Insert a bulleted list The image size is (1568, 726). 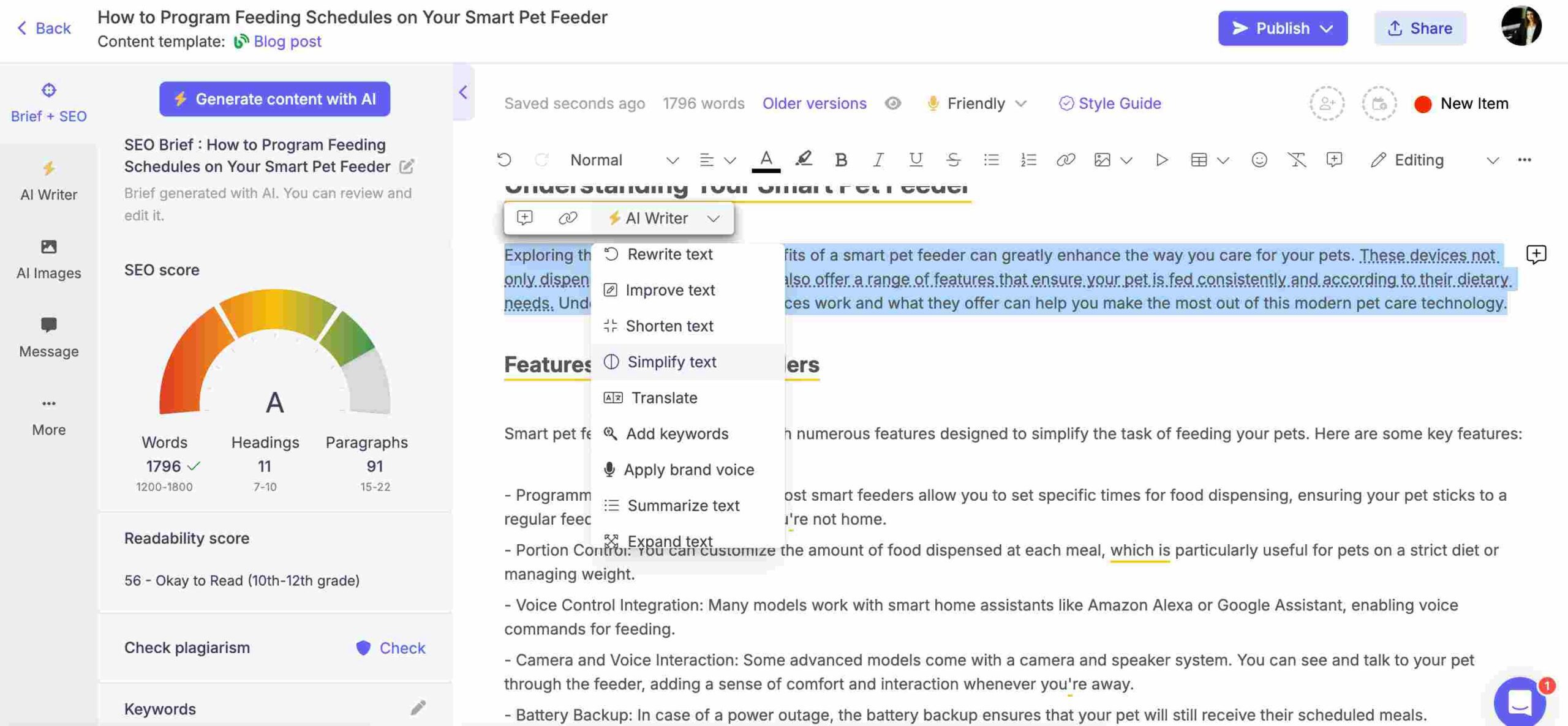pos(990,160)
